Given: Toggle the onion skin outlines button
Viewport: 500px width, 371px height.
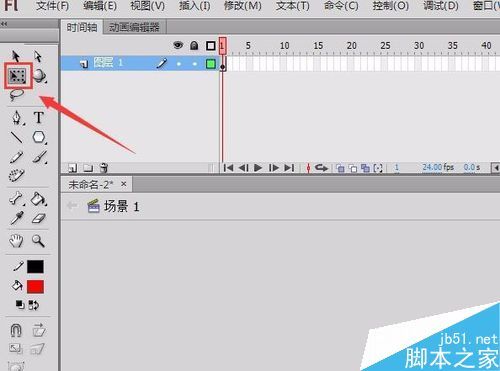Looking at the screenshot, I should (x=353, y=168).
